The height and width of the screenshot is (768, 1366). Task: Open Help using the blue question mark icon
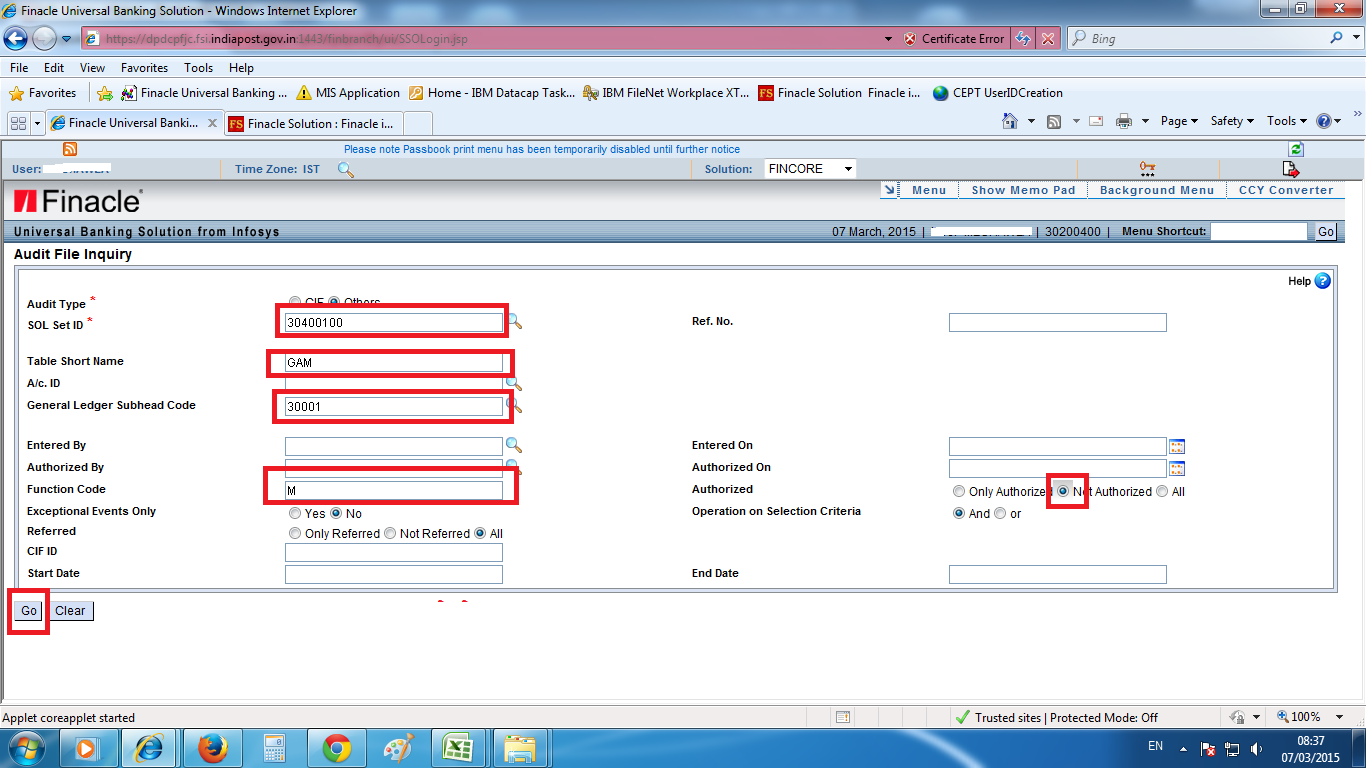(1322, 281)
